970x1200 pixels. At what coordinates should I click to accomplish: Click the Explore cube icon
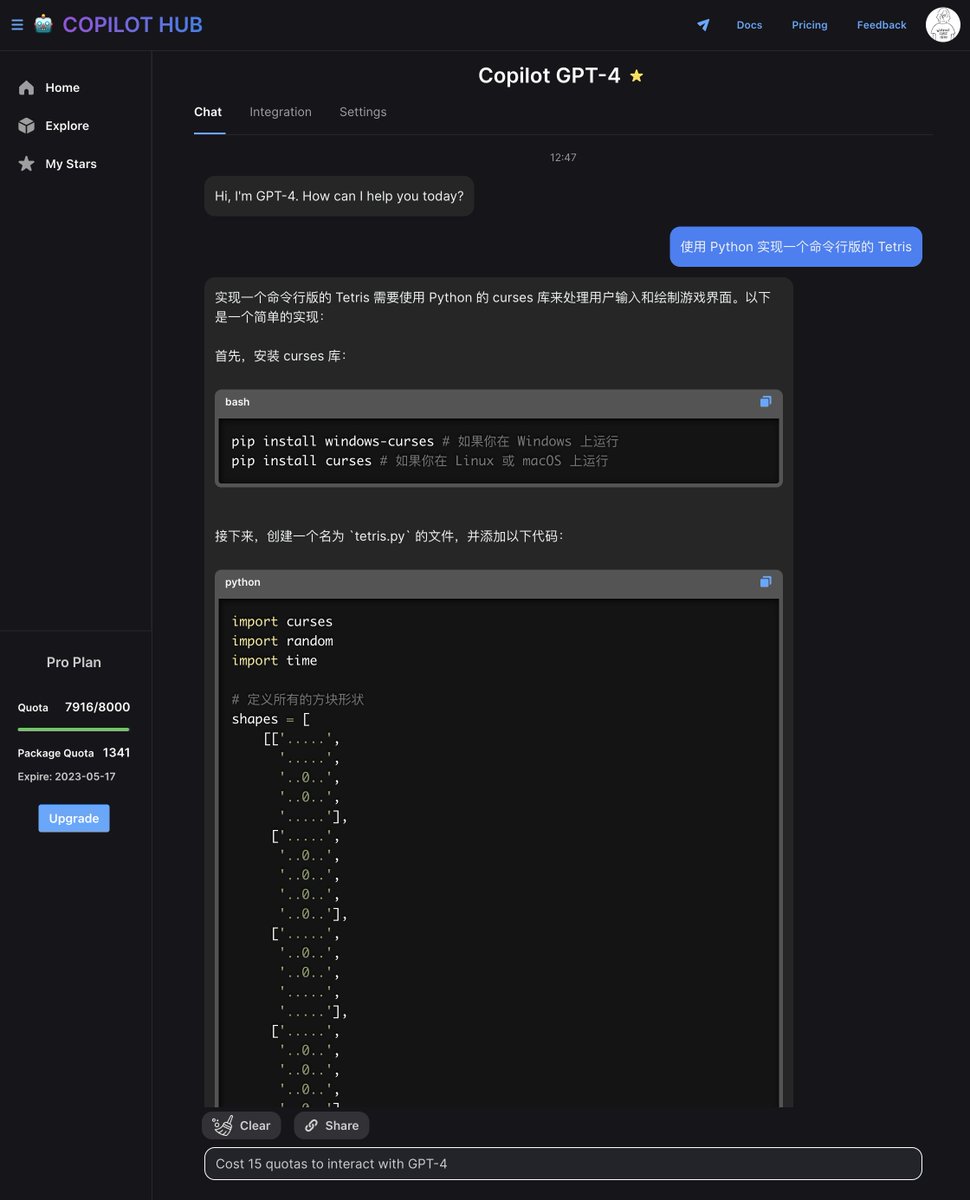click(26, 126)
